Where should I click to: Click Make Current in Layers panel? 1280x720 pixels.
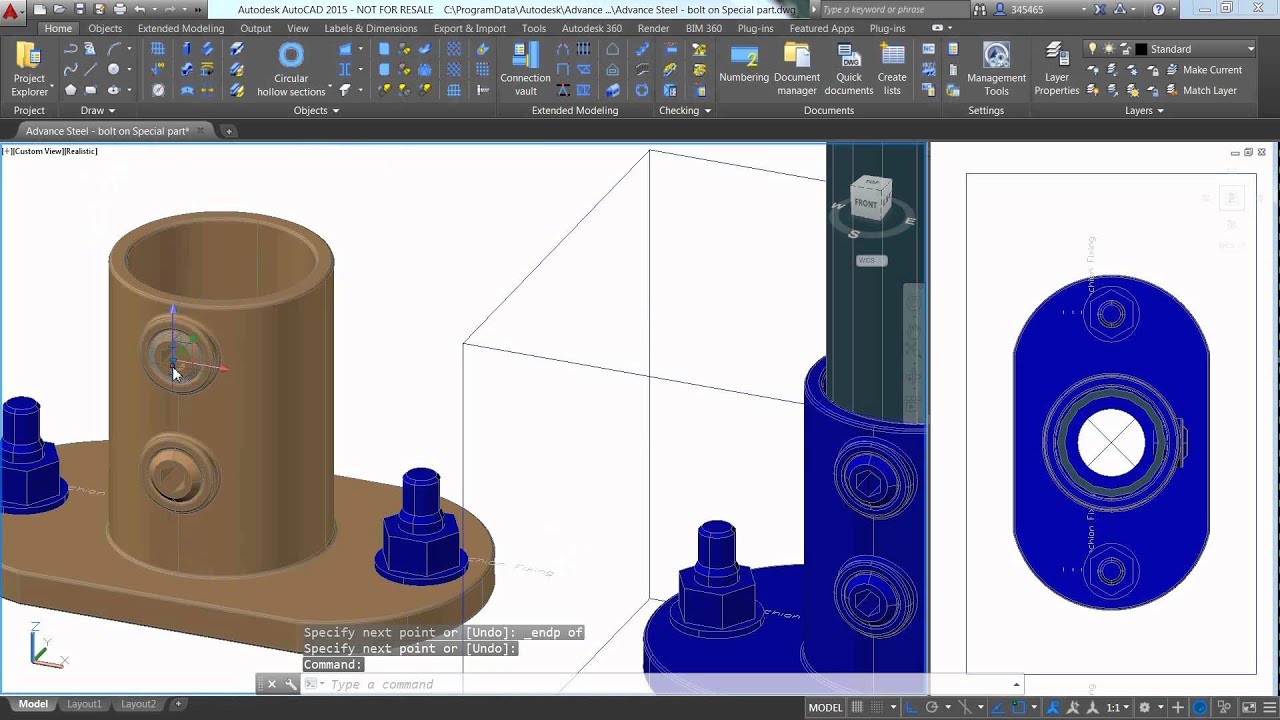1203,70
